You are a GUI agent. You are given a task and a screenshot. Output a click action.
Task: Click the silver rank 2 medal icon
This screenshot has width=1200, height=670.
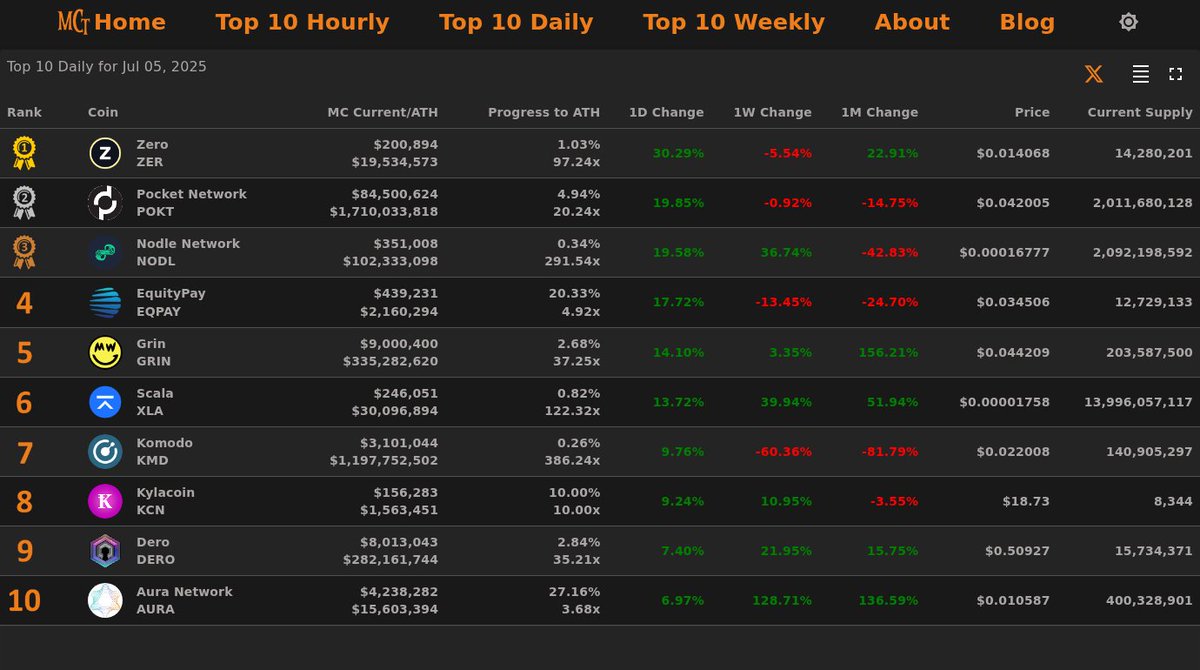[24, 203]
